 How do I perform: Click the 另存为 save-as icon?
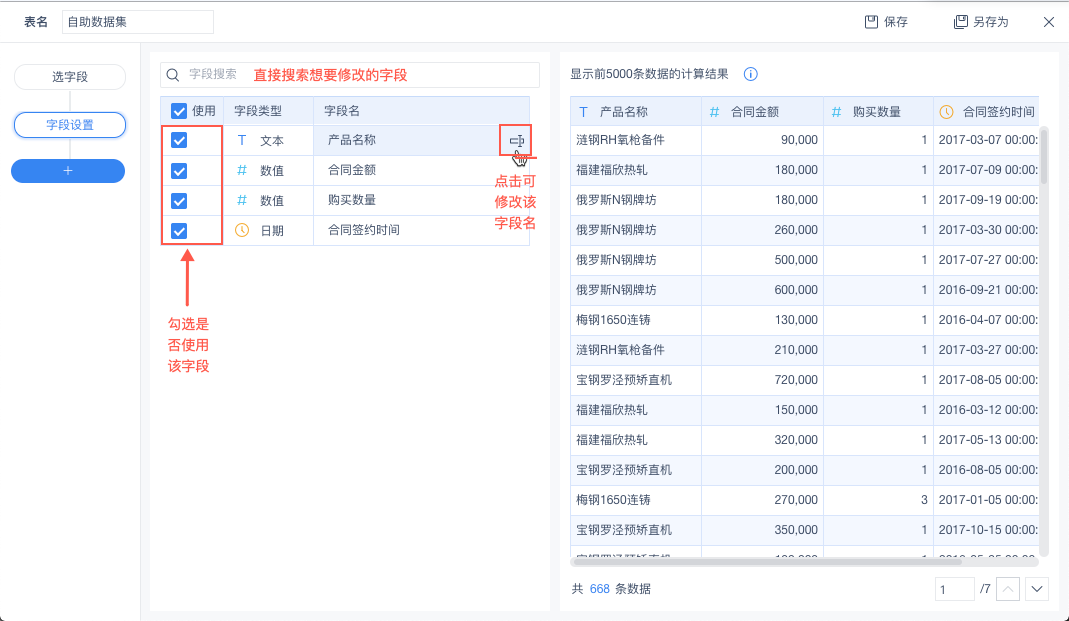pyautogui.click(x=961, y=22)
